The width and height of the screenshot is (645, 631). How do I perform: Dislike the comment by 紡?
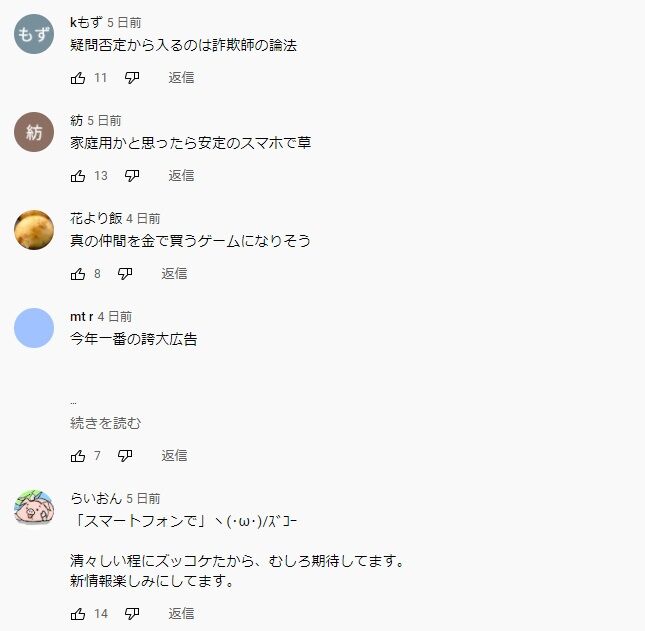tap(132, 176)
